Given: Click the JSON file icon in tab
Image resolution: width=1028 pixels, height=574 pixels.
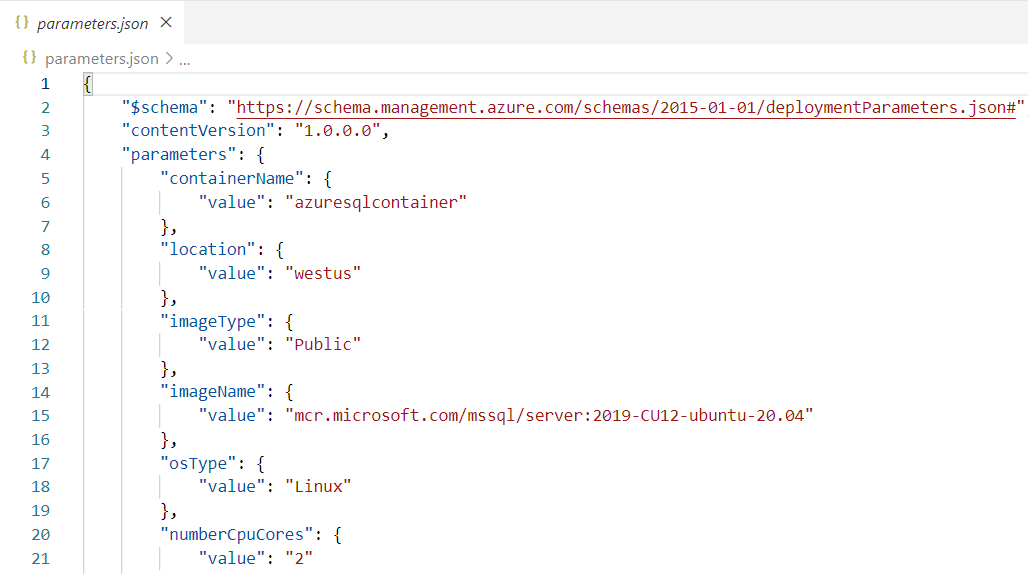Looking at the screenshot, I should [22, 23].
